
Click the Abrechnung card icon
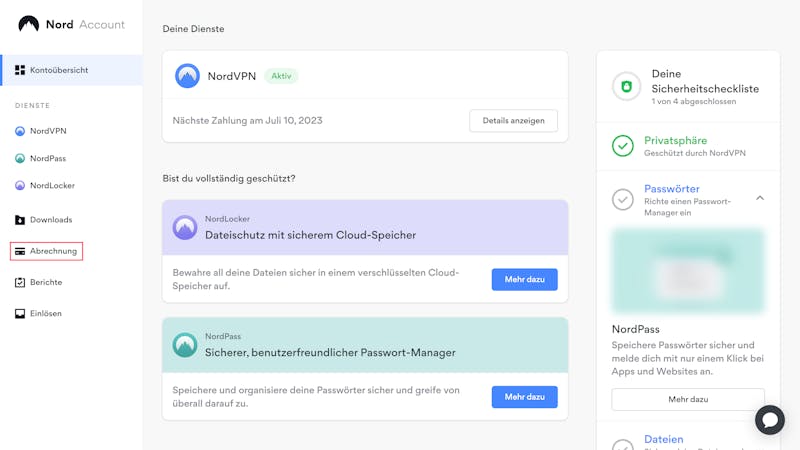(x=20, y=251)
